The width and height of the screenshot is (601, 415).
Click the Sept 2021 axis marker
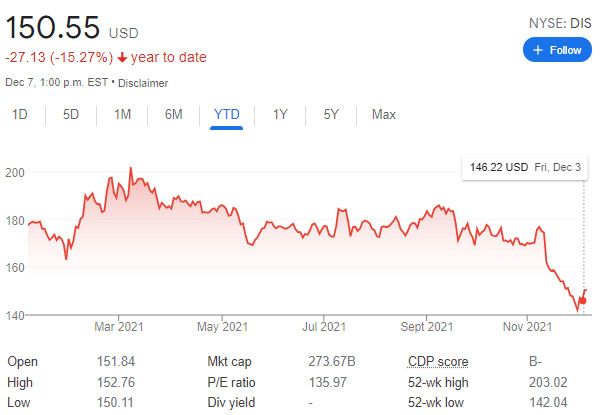coord(427,326)
